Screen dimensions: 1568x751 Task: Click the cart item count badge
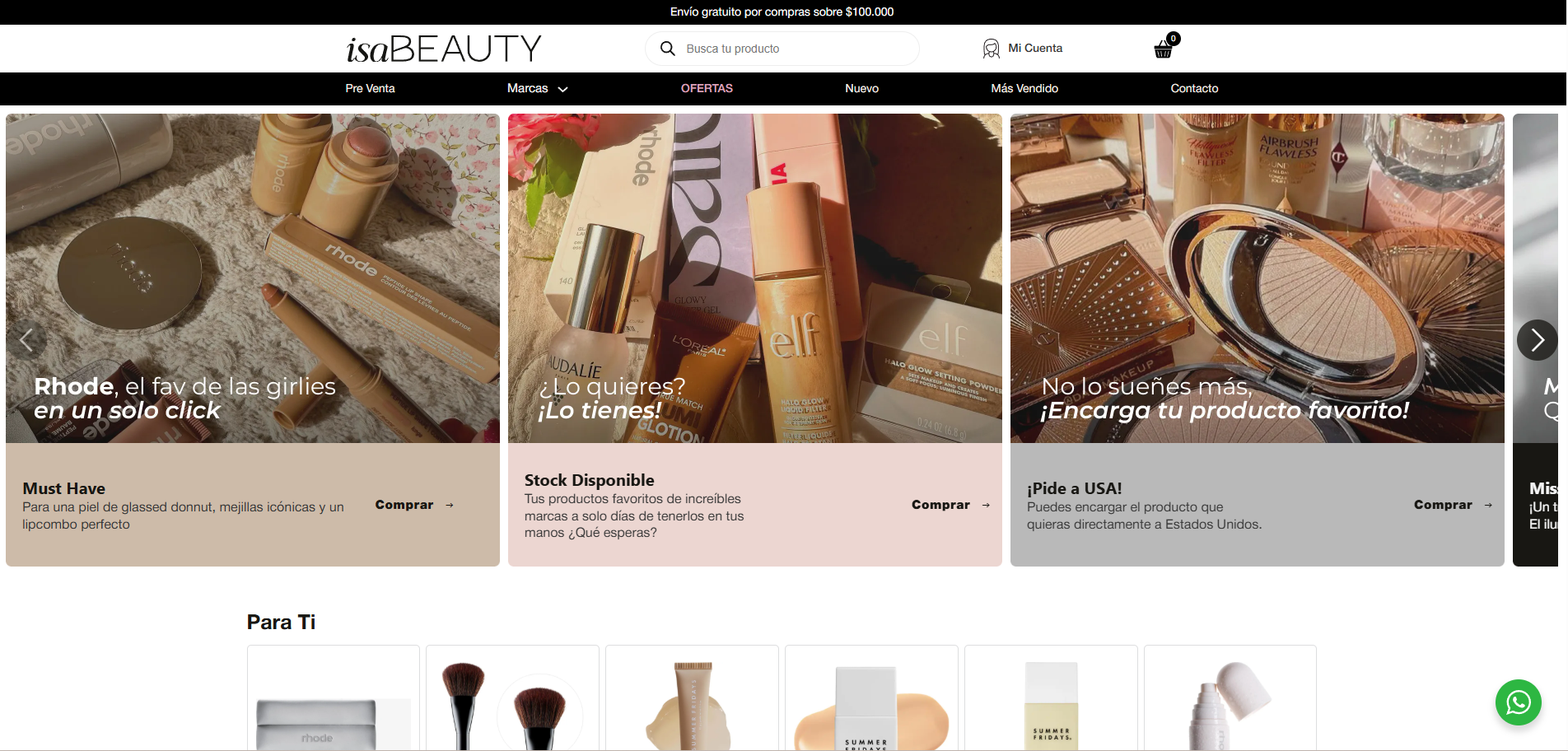pos(1174,39)
